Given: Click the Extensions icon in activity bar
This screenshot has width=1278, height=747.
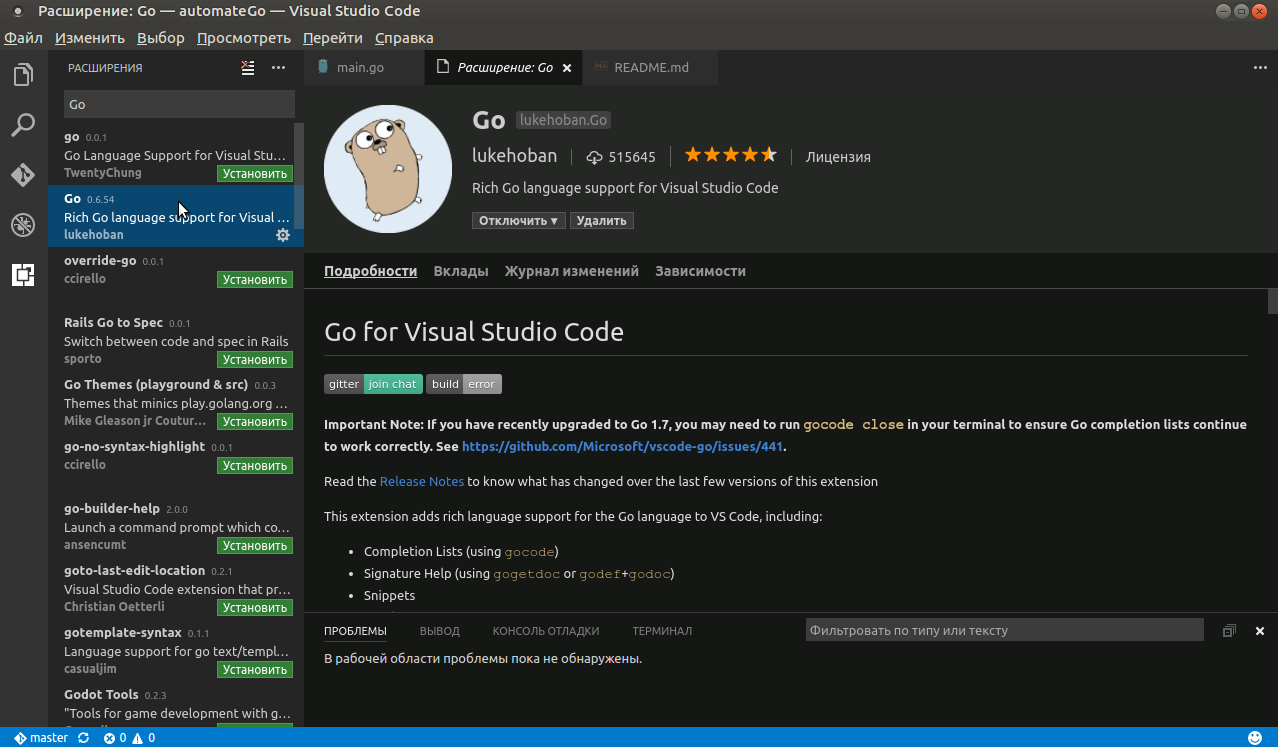Looking at the screenshot, I should click(x=23, y=275).
